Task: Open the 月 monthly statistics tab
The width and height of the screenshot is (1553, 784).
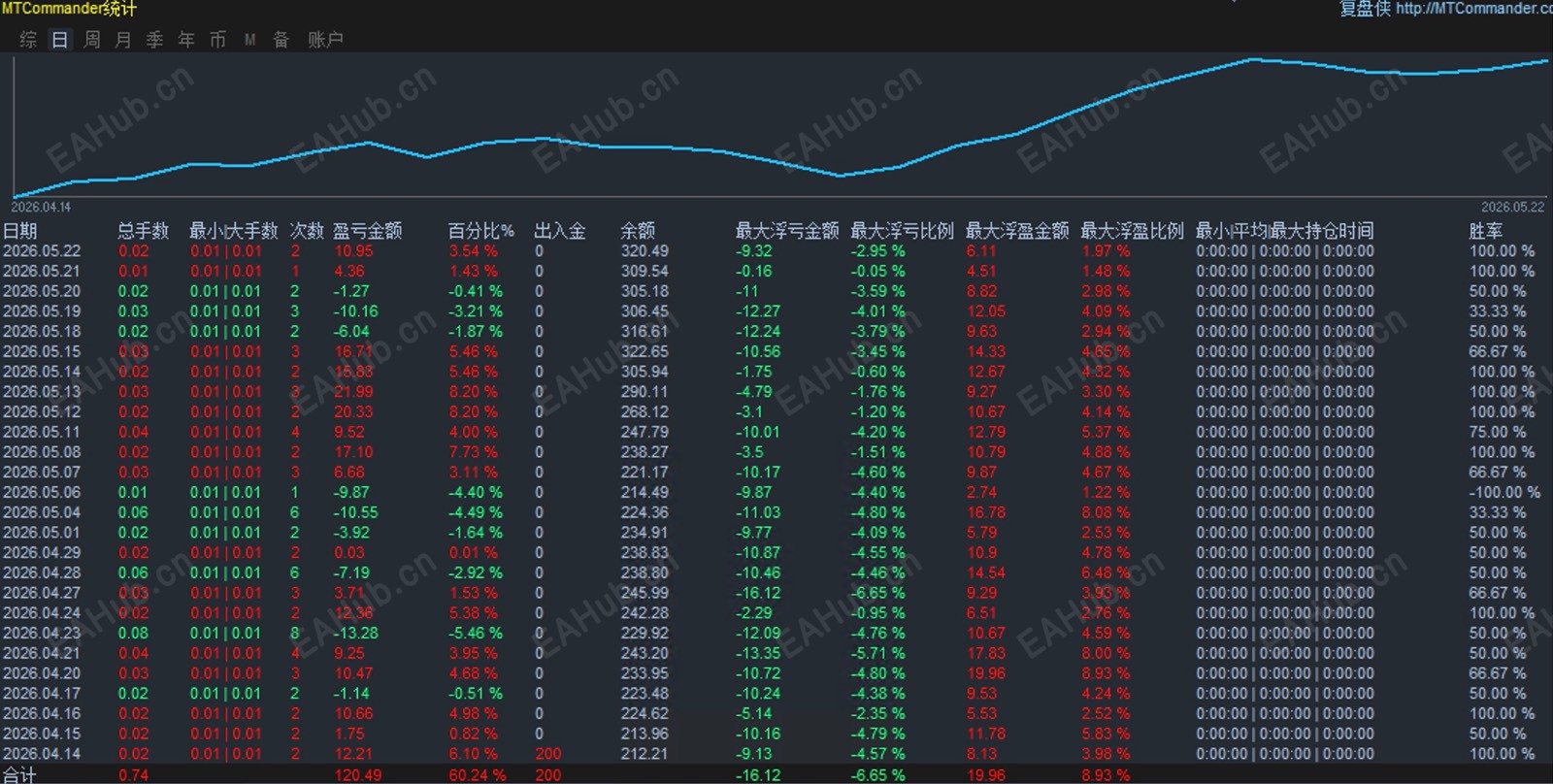Action: (123, 40)
